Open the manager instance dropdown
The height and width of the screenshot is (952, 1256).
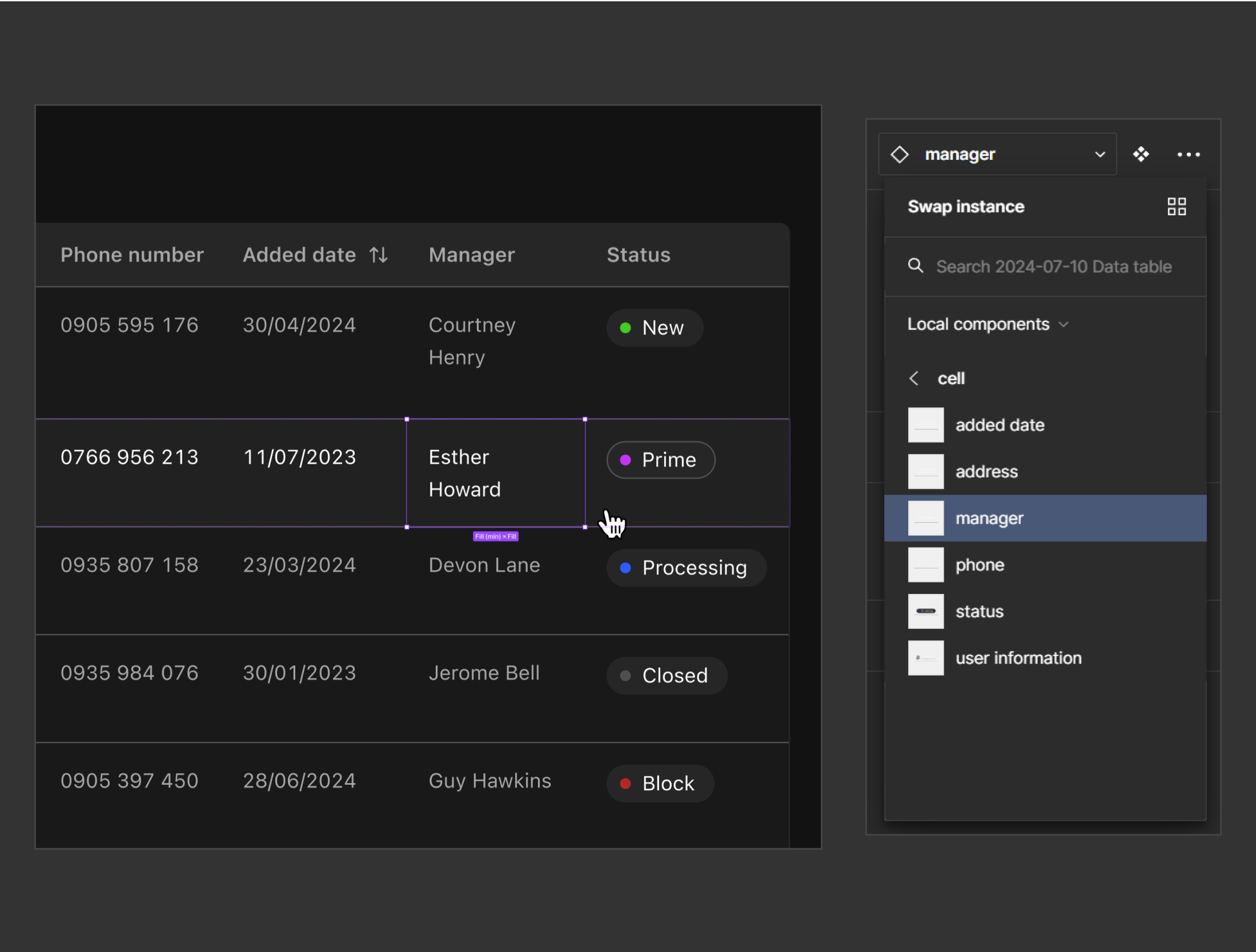pos(1099,154)
